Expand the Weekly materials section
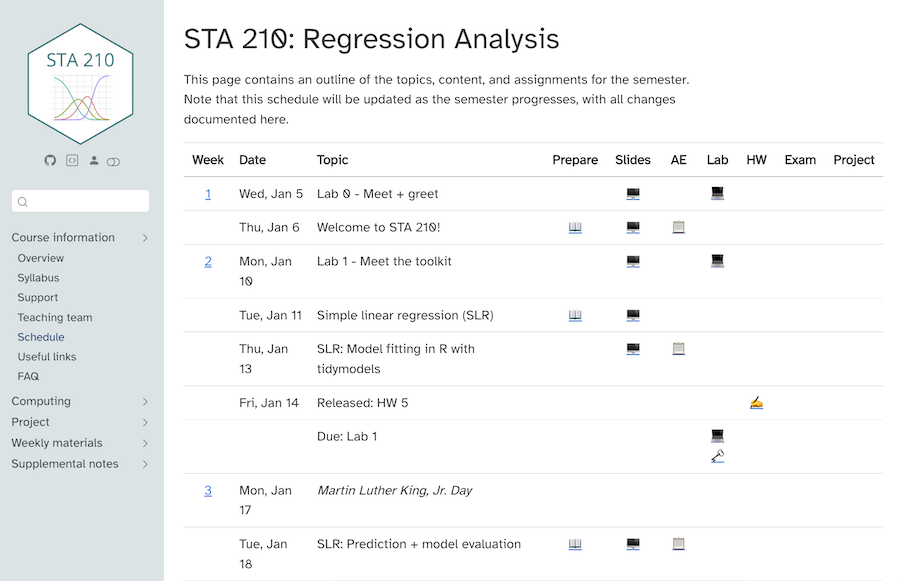The image size is (900, 581). pos(145,443)
